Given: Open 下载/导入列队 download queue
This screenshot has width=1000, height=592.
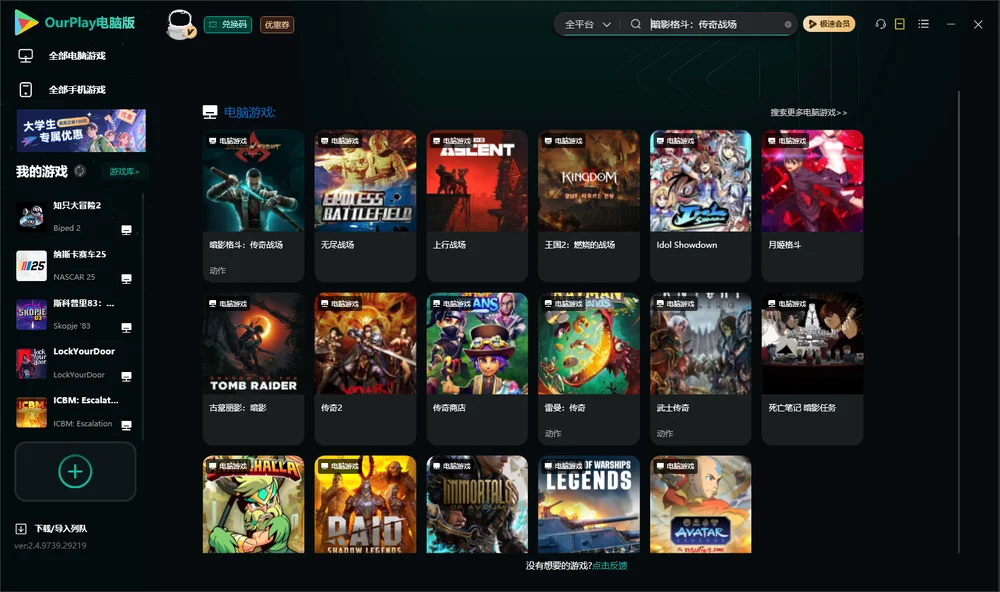Looking at the screenshot, I should point(61,529).
